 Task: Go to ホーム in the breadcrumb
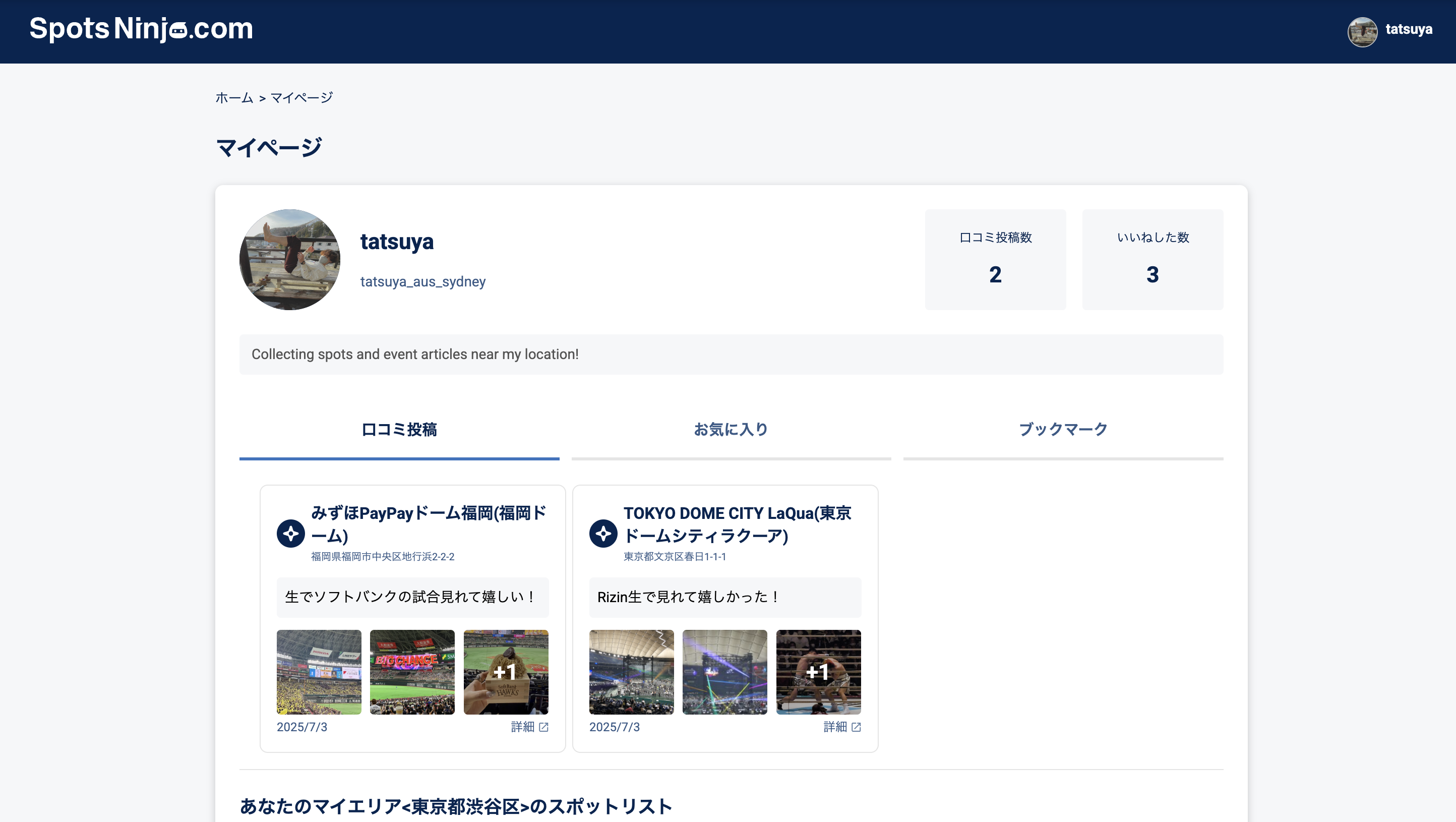[234, 98]
